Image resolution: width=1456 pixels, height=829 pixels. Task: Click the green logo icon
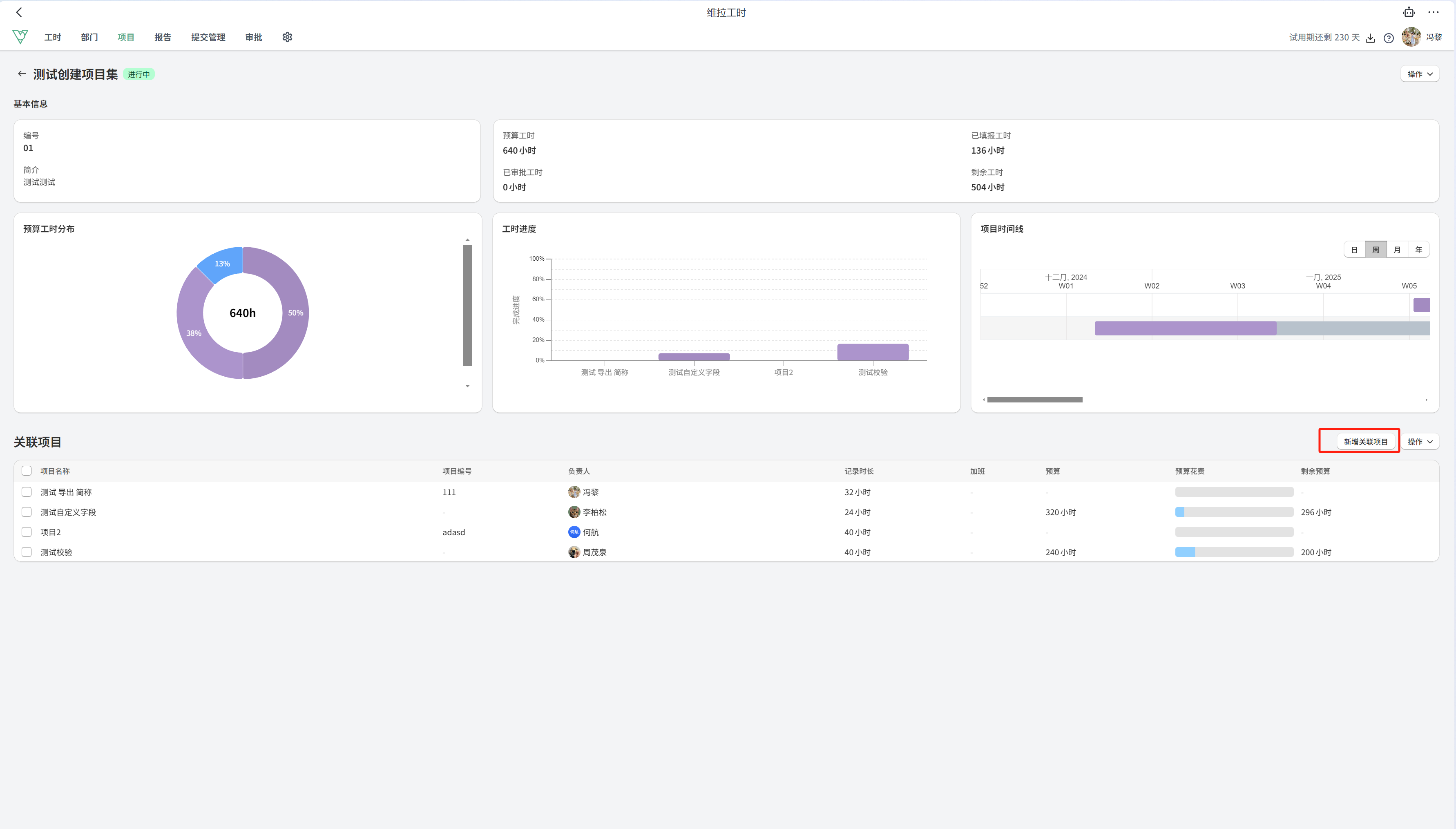point(20,37)
